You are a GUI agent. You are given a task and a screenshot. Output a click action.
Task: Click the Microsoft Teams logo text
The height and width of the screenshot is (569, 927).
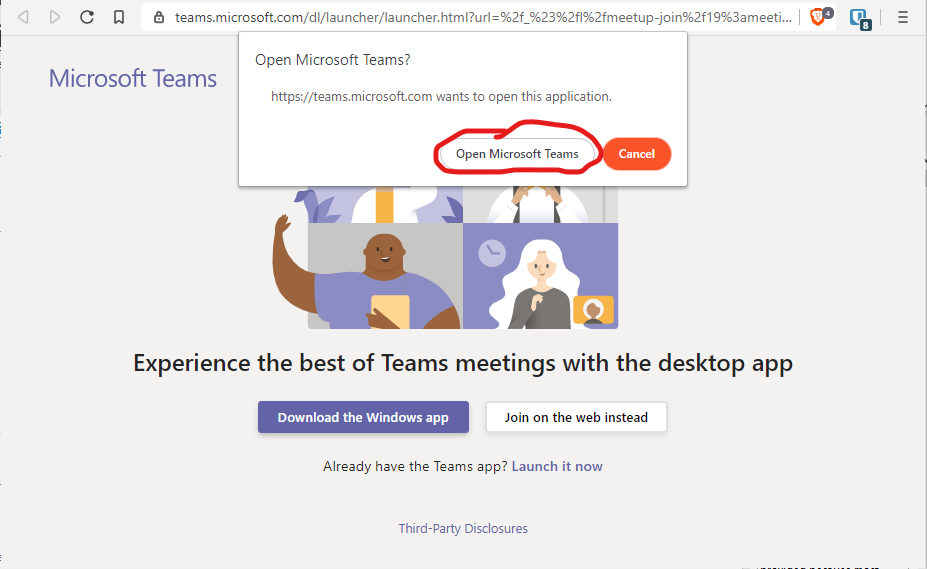tap(133, 79)
